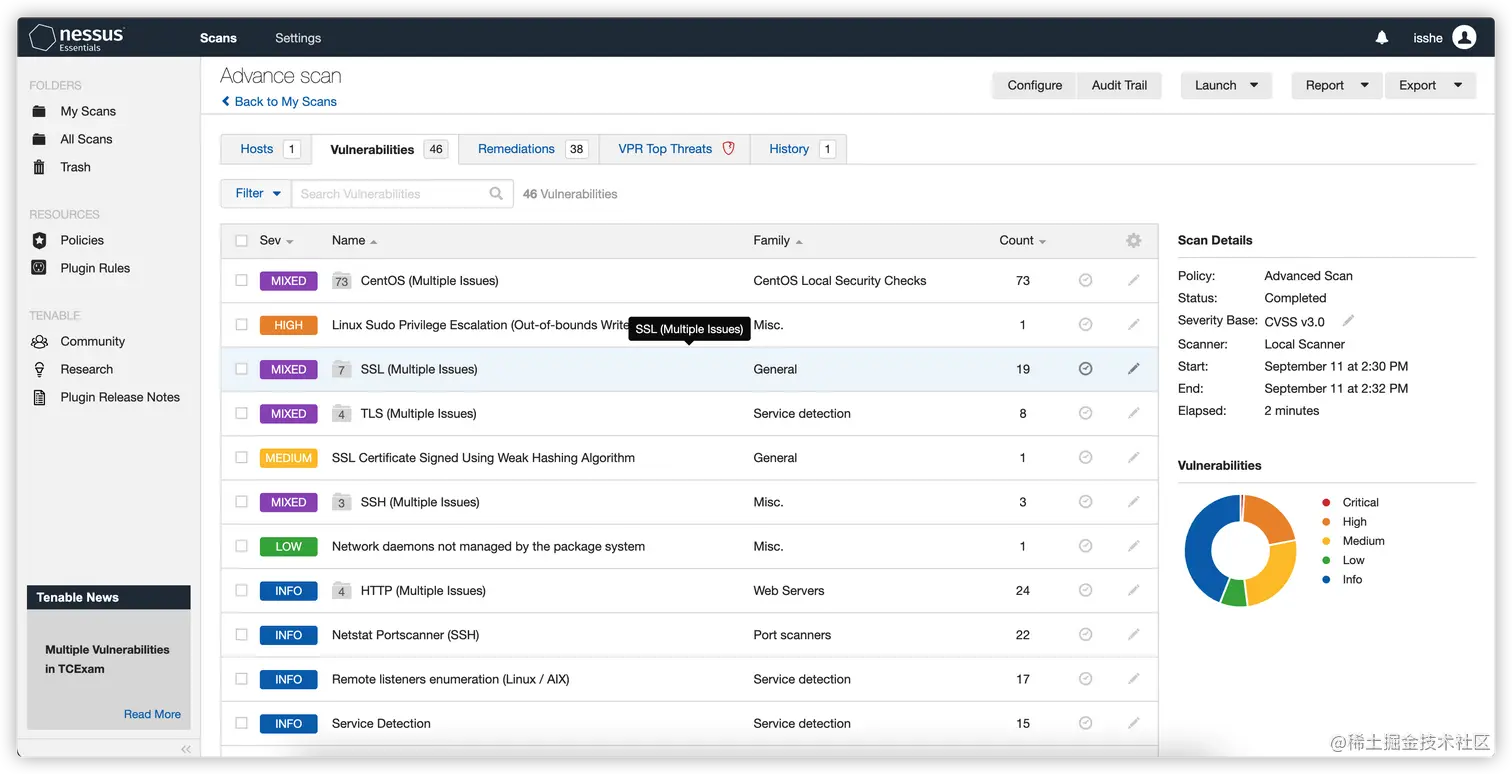Viewport: 1512px width, 774px height.
Task: Click the circle check icon in TLS row
Action: tap(1085, 413)
